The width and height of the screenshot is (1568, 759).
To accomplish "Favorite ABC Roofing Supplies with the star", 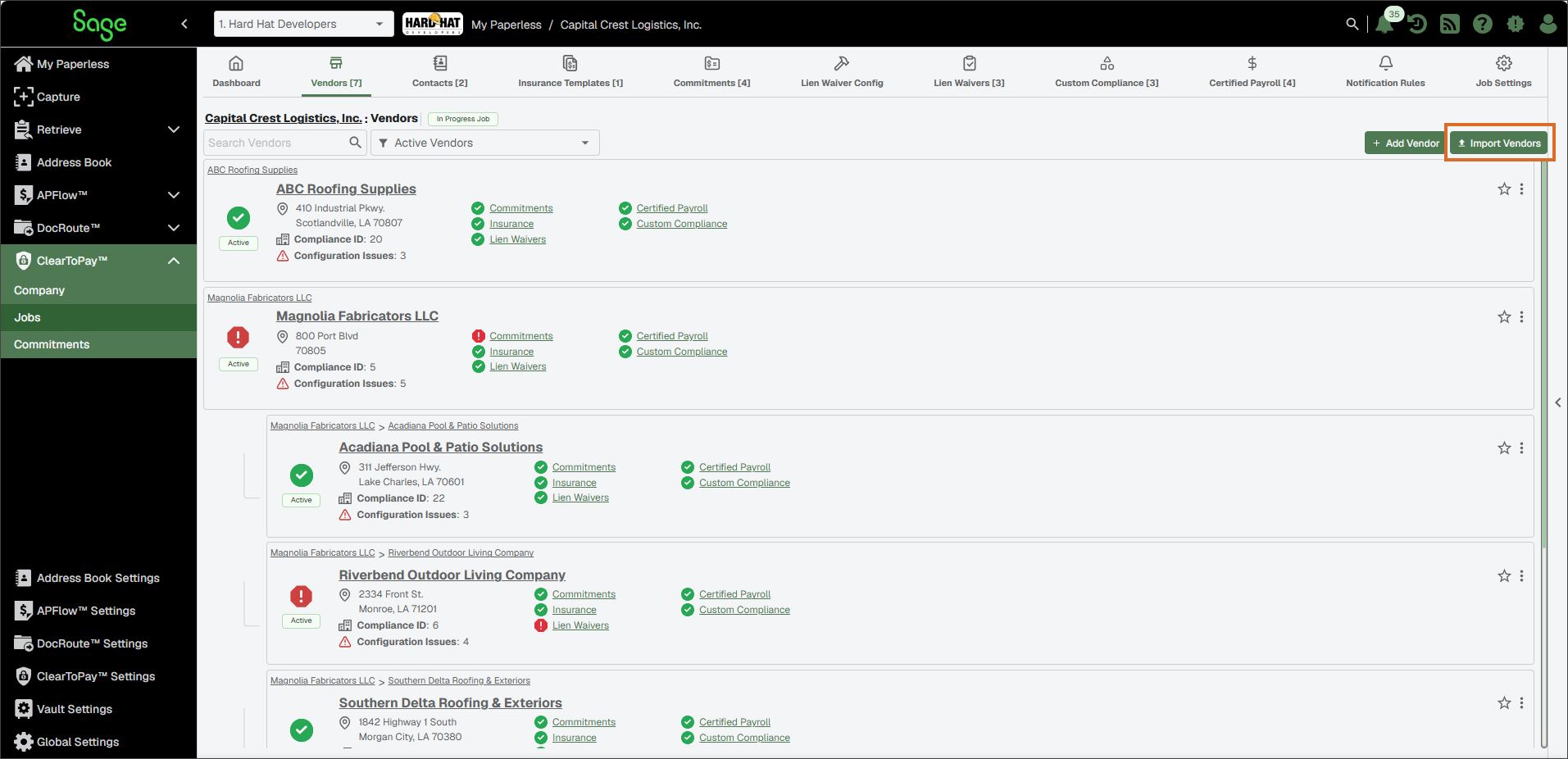I will coord(1504,189).
